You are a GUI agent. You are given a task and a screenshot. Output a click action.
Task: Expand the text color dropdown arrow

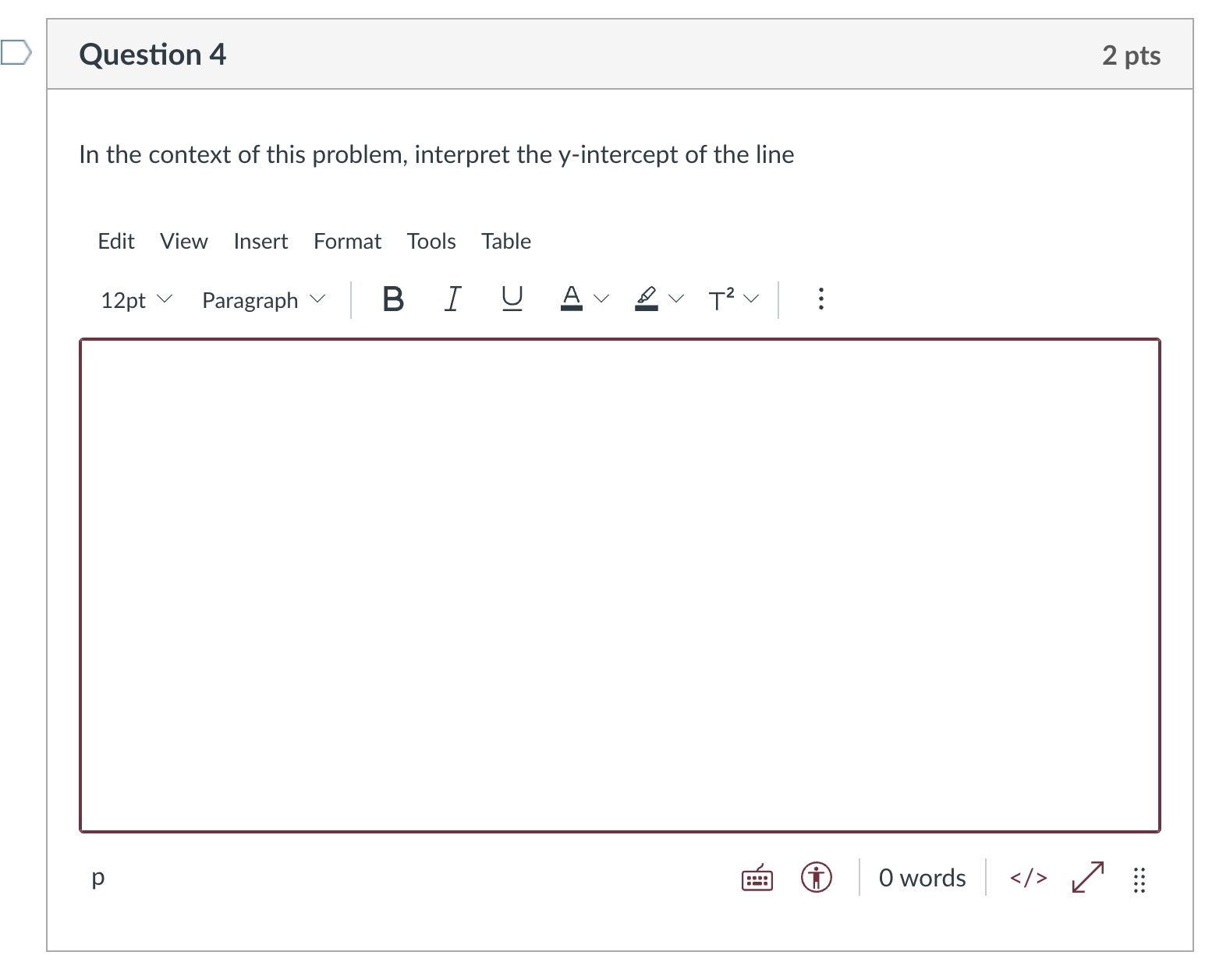601,299
